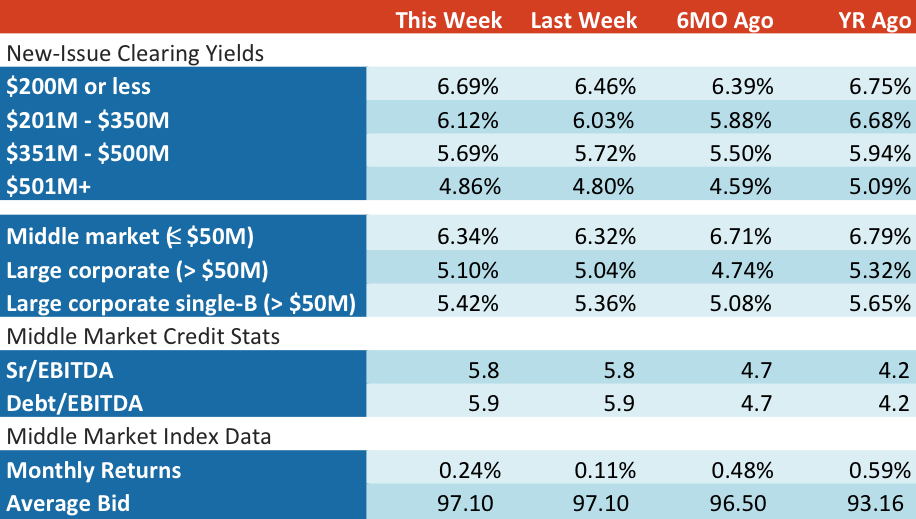The image size is (916, 519).
Task: Select the 'YR Ago' column header
Action: [x=874, y=20]
